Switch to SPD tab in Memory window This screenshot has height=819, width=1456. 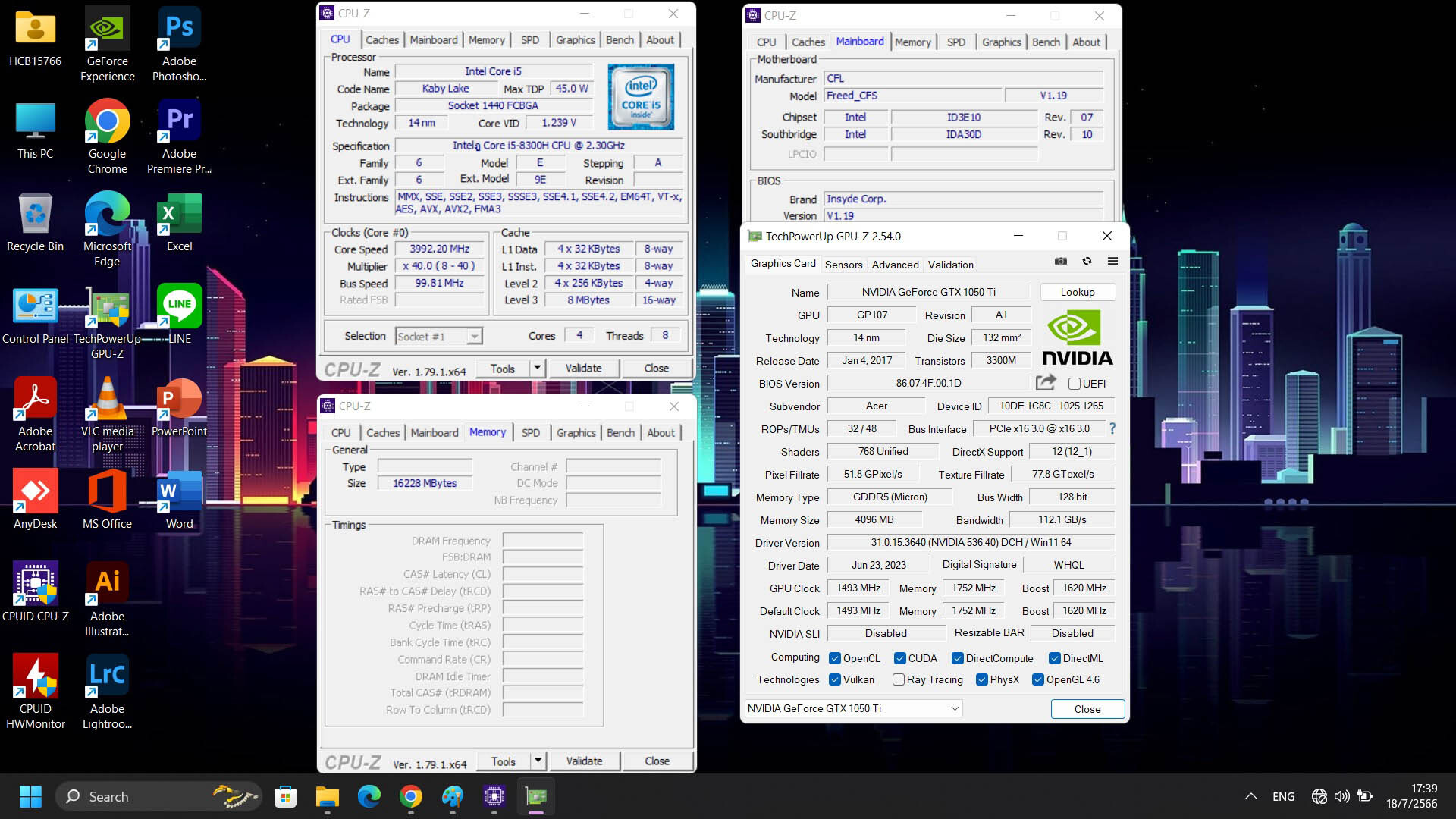(531, 432)
